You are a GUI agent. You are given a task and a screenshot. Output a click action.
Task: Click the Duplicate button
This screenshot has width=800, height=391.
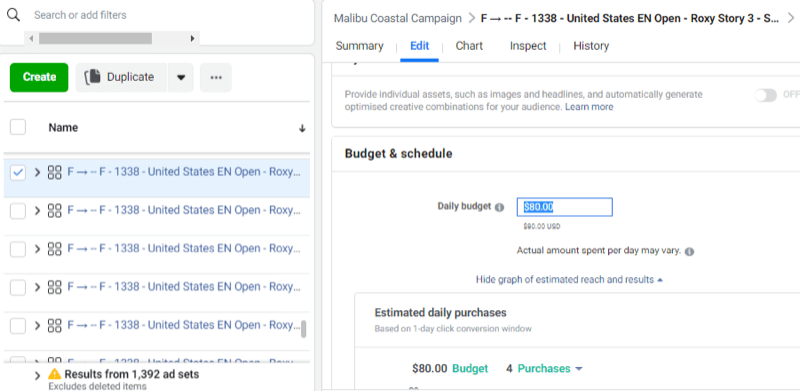point(121,77)
